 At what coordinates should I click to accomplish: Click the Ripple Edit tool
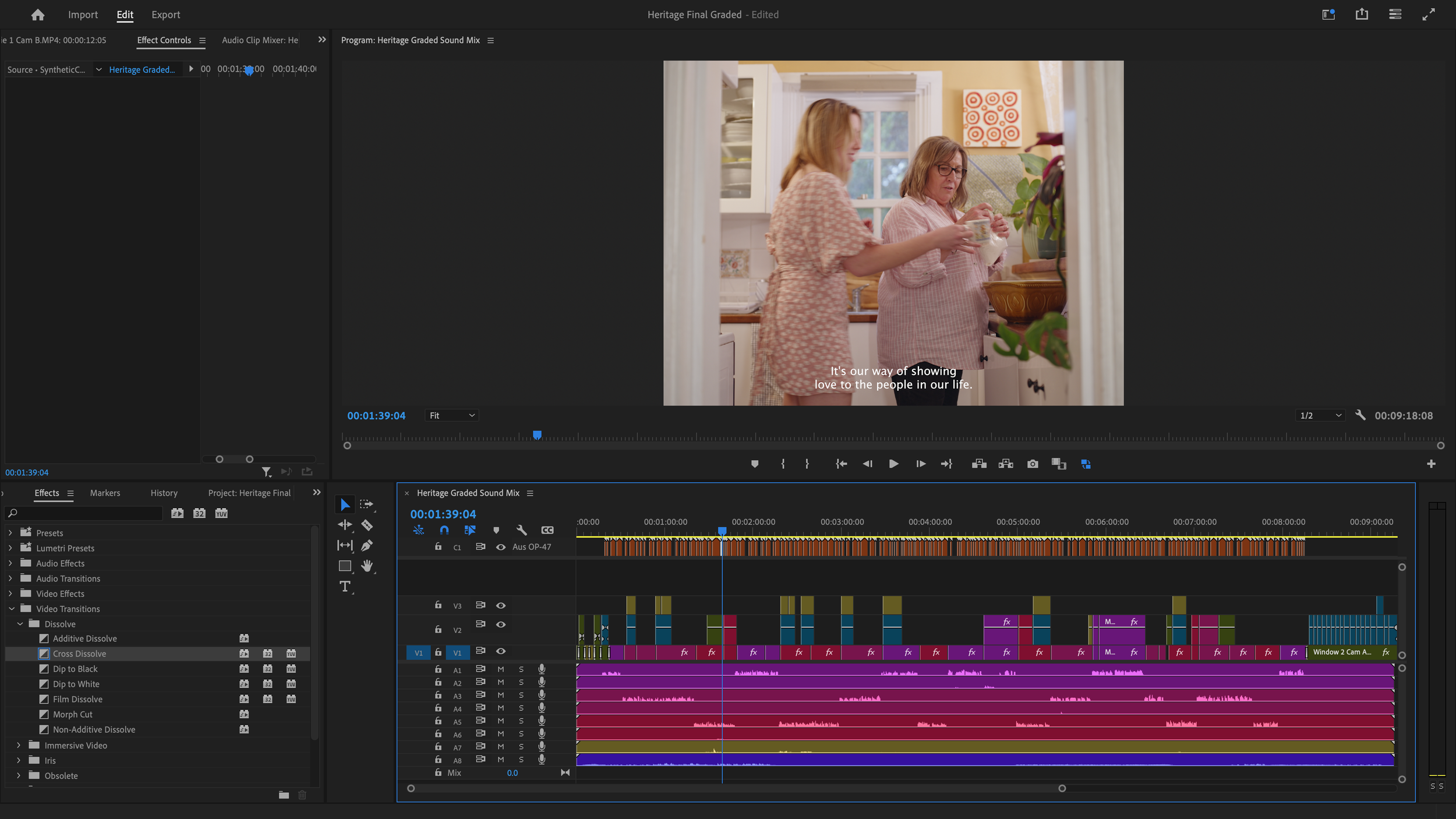click(x=345, y=525)
